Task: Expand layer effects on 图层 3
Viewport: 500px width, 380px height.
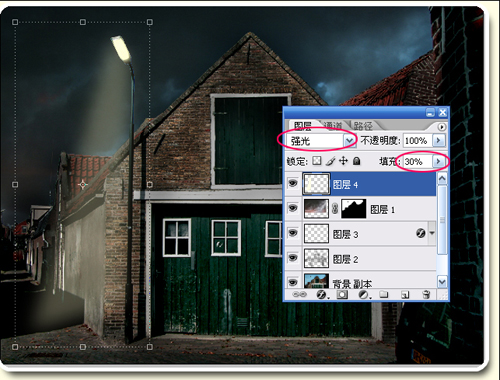Action: click(x=432, y=233)
